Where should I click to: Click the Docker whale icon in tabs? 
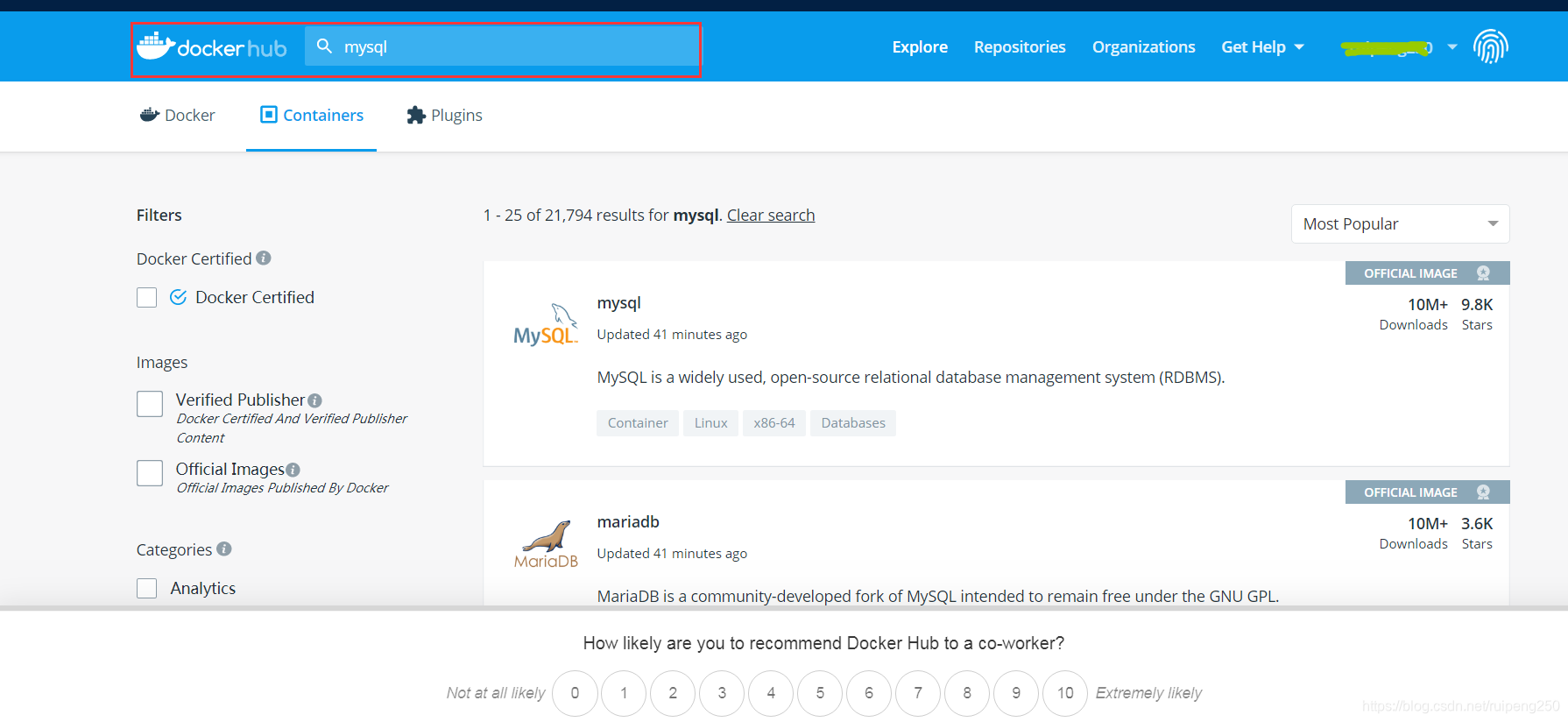150,115
